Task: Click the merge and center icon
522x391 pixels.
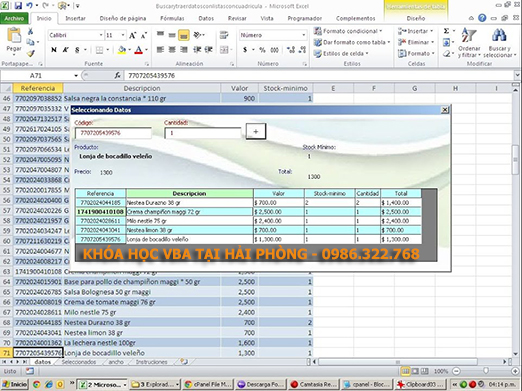Action: click(x=224, y=50)
